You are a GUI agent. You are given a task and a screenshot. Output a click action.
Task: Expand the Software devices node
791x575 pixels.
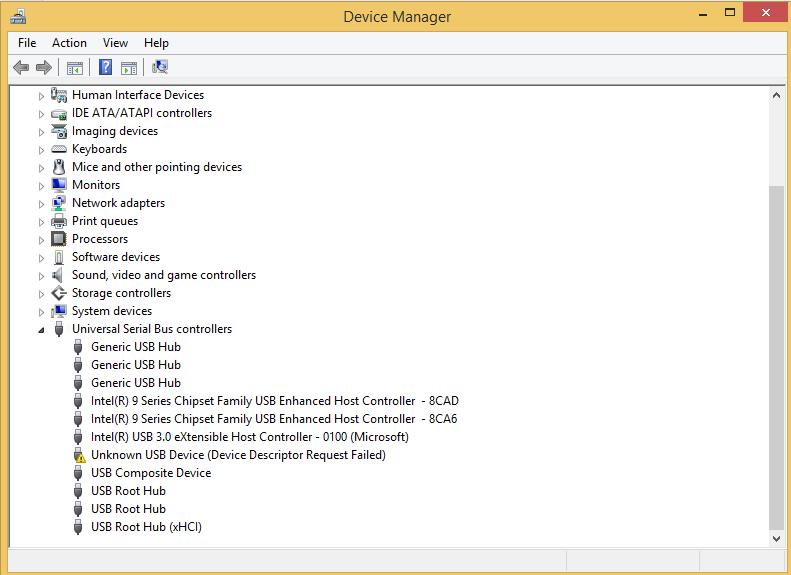(41, 258)
